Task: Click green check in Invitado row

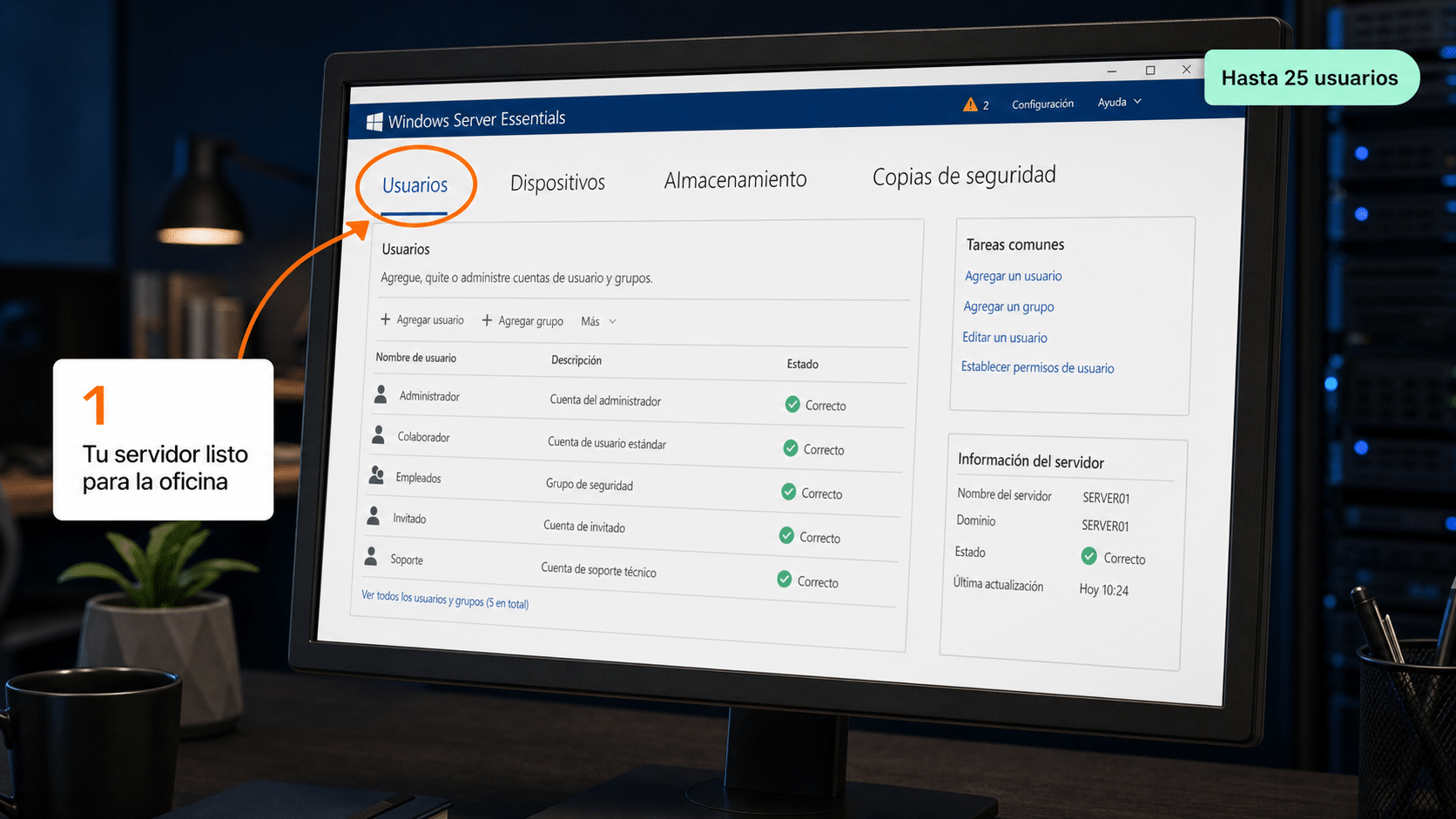Action: [x=786, y=535]
